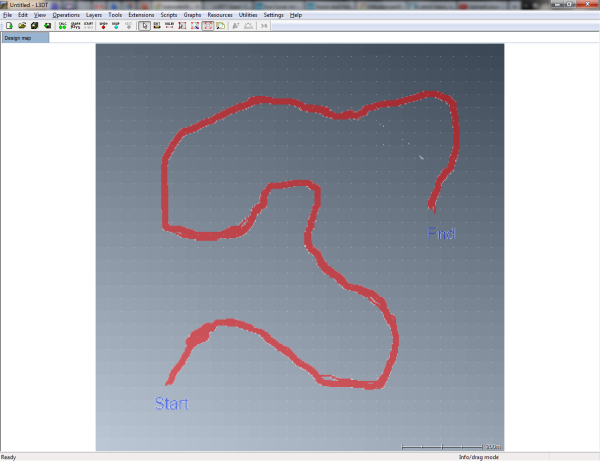Click the Save project icon

pos(34,26)
